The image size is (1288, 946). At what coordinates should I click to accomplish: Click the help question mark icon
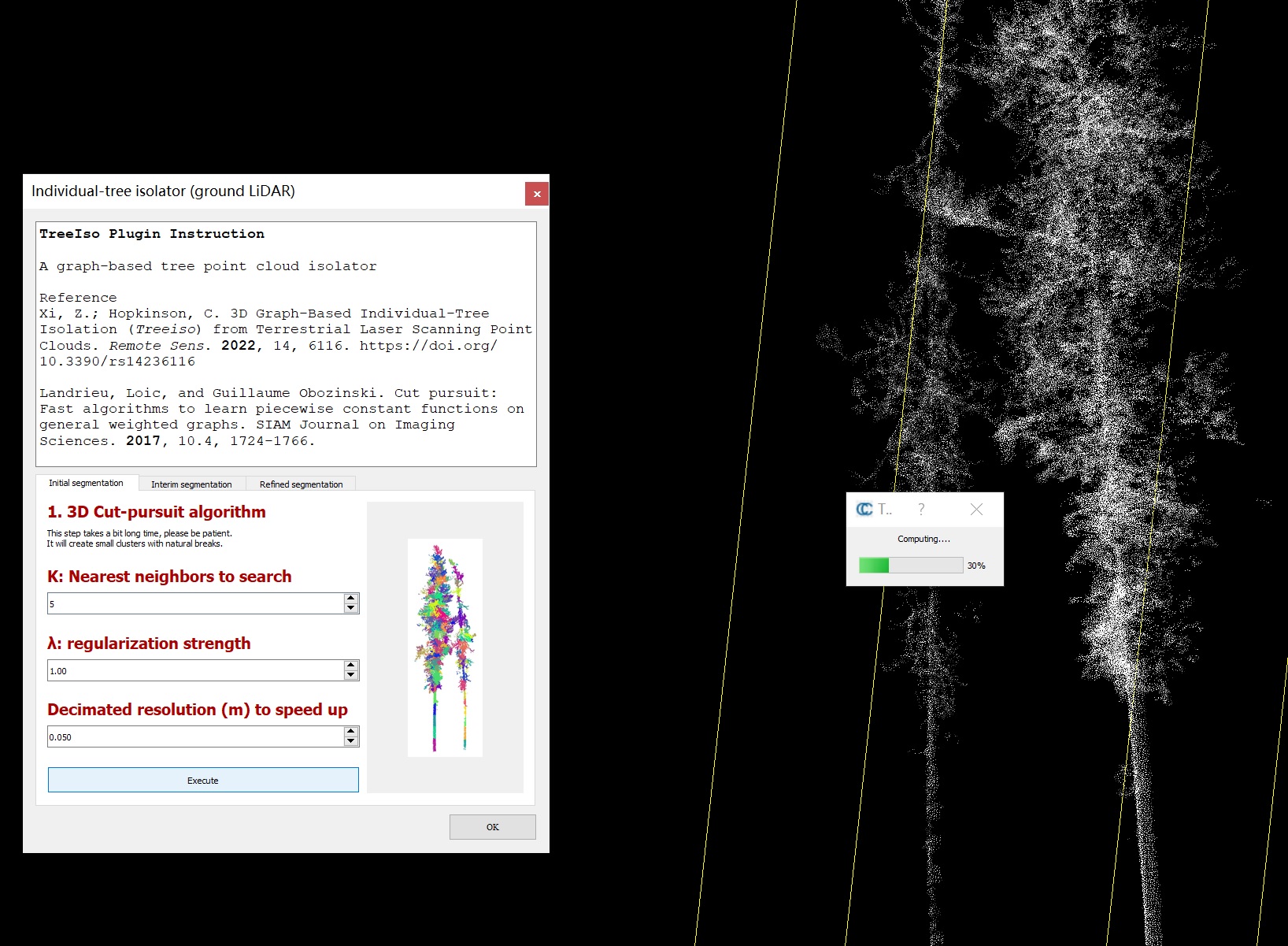pyautogui.click(x=921, y=510)
